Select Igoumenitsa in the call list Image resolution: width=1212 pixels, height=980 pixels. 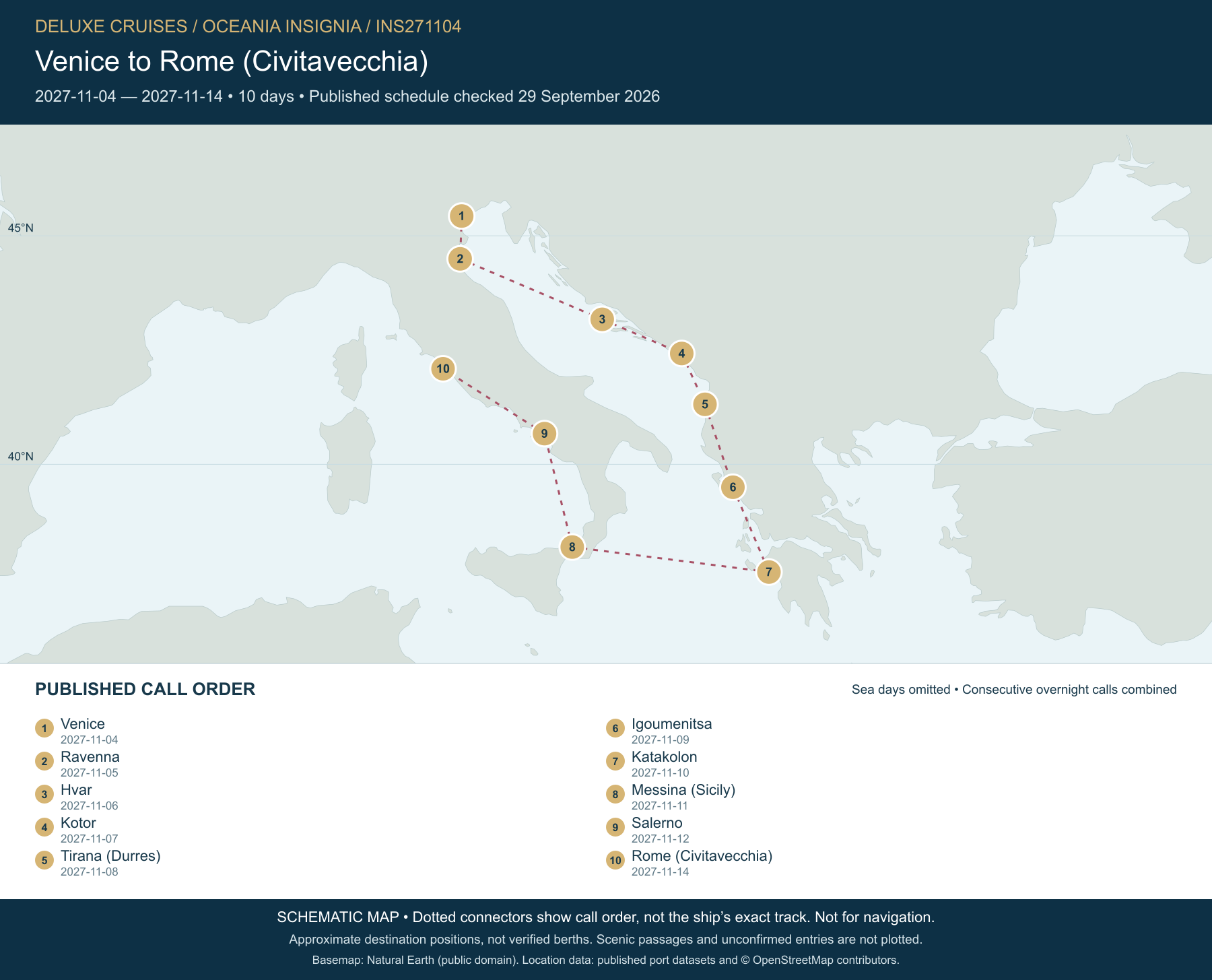(671, 724)
